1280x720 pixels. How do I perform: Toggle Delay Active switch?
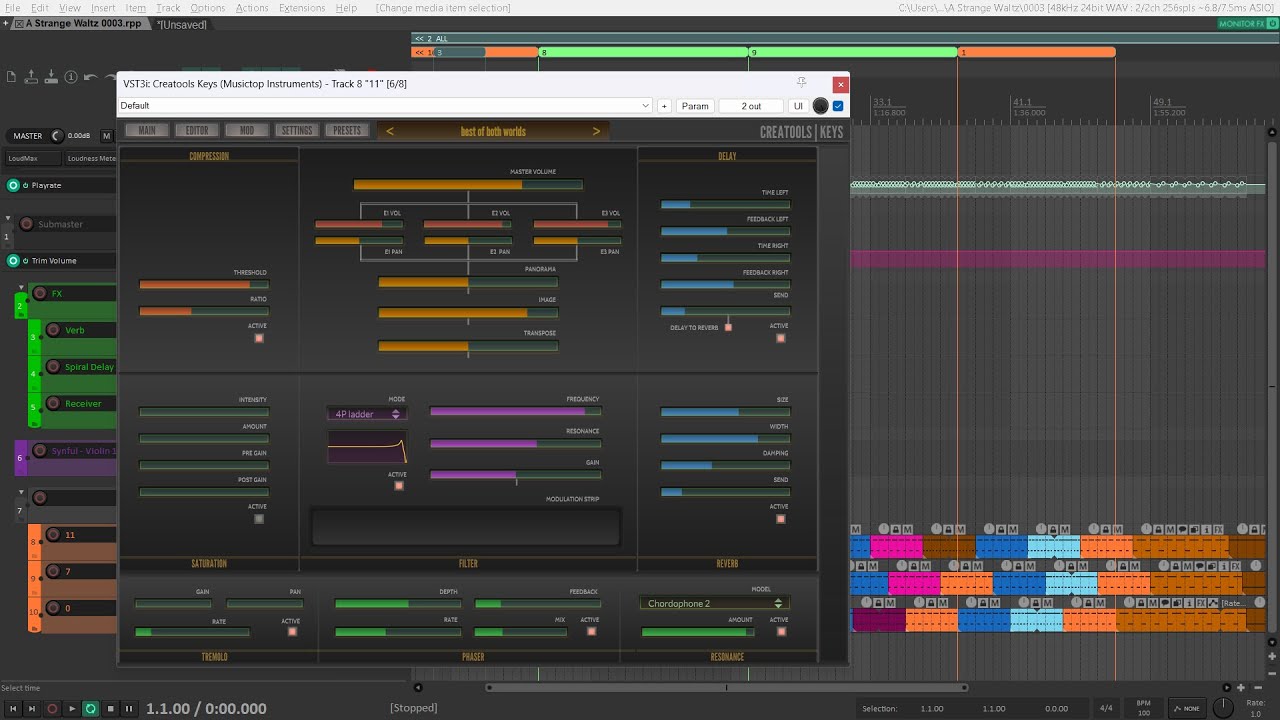[x=781, y=338]
